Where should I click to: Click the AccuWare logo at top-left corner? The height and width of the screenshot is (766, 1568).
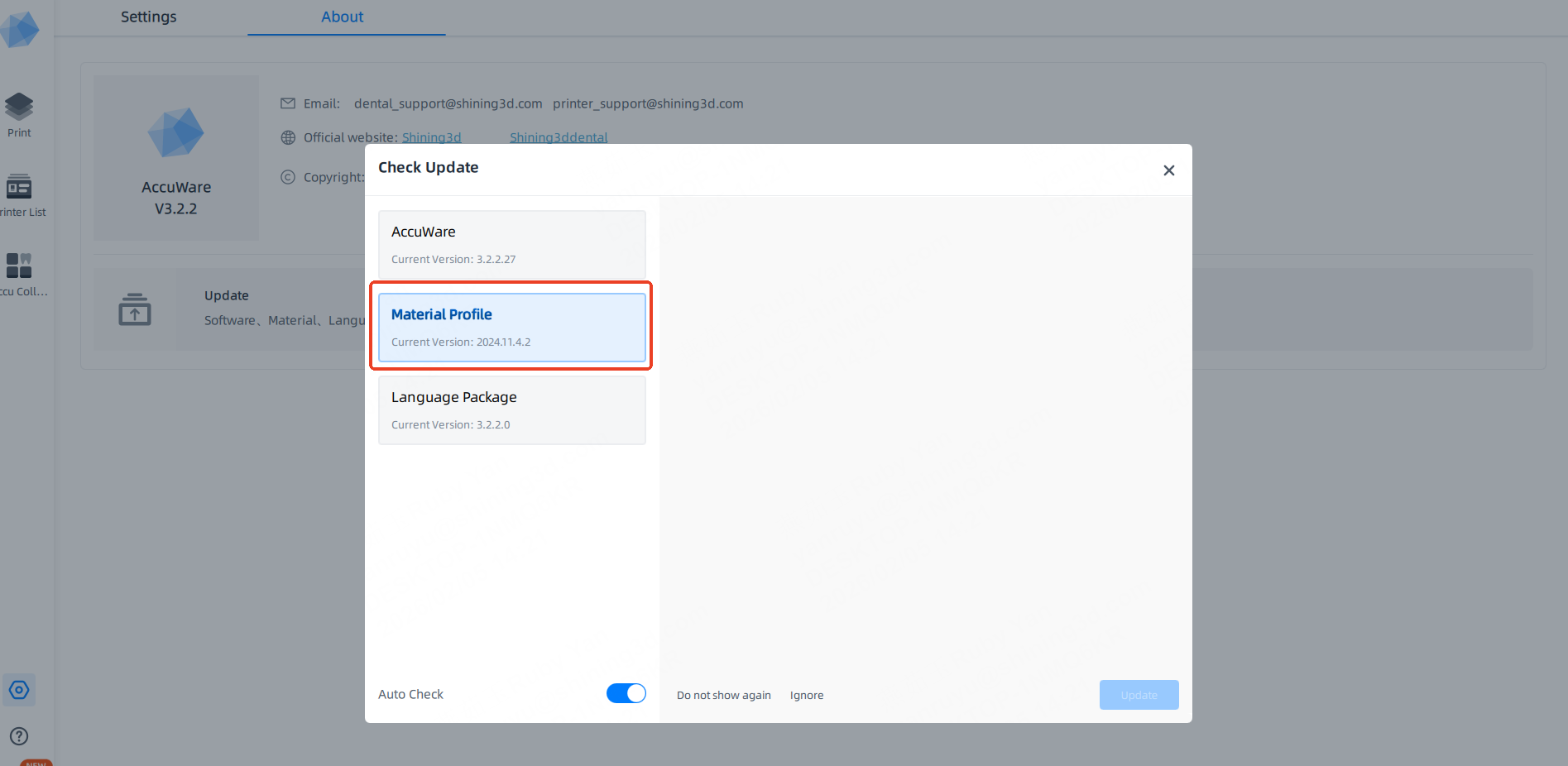coord(19,30)
